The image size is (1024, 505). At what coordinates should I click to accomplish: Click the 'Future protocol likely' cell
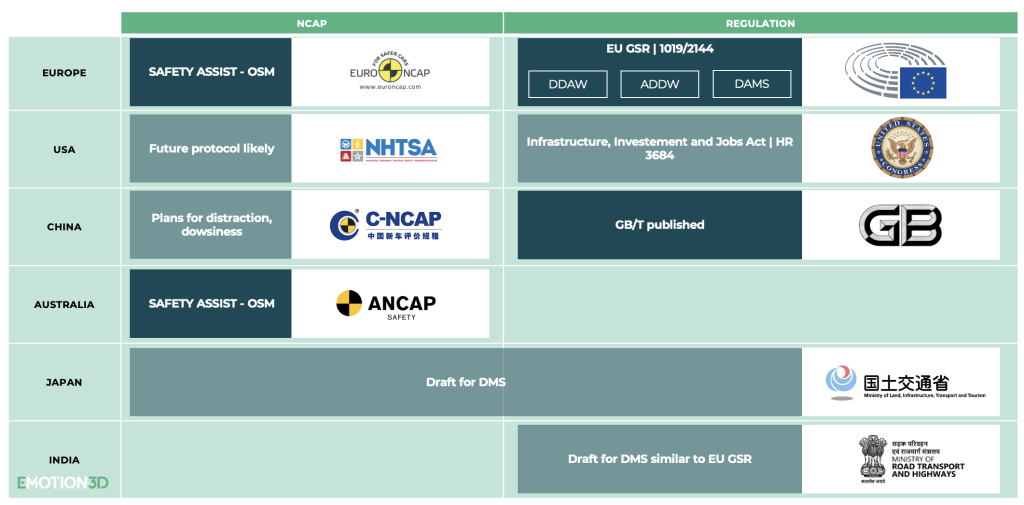pyautogui.click(x=210, y=148)
